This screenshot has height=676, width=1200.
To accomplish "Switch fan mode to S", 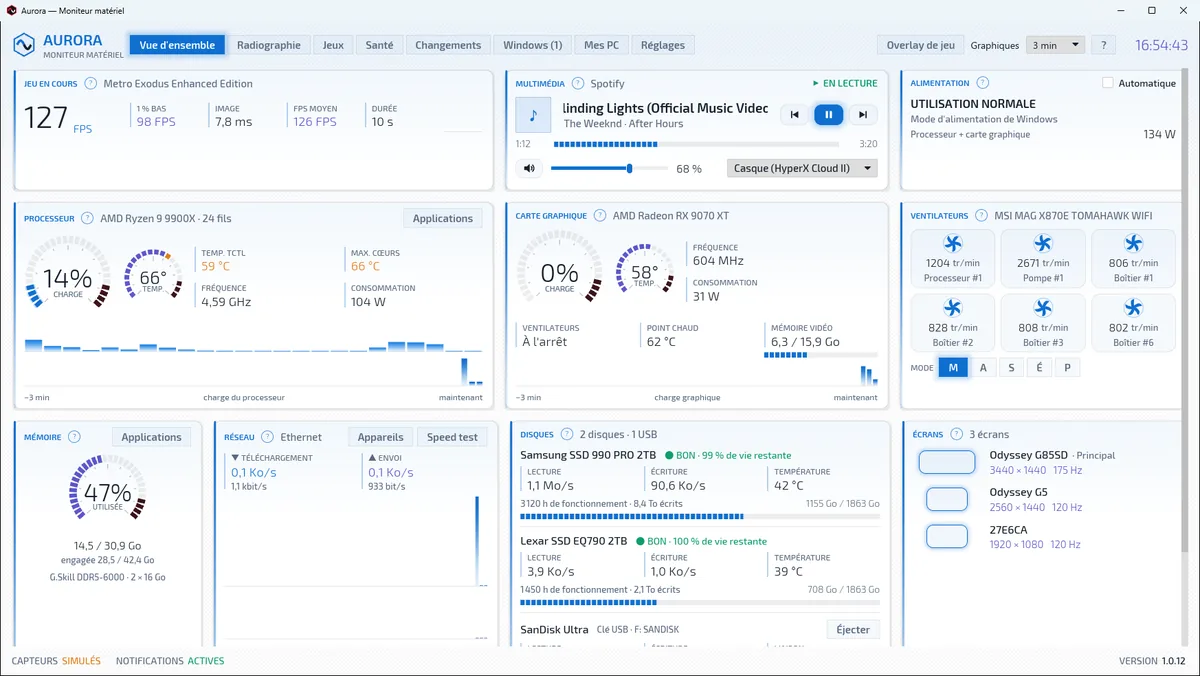I will 1011,368.
